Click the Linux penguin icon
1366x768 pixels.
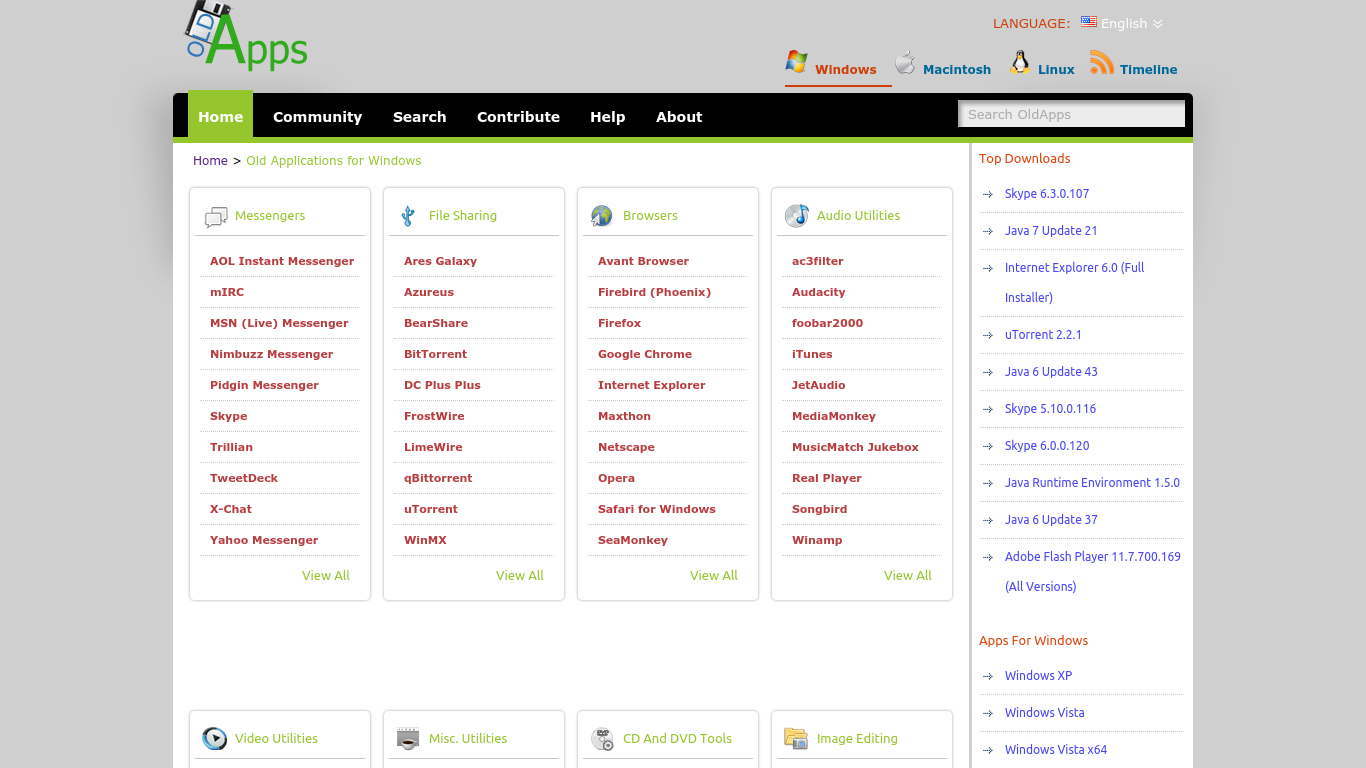pos(1020,62)
